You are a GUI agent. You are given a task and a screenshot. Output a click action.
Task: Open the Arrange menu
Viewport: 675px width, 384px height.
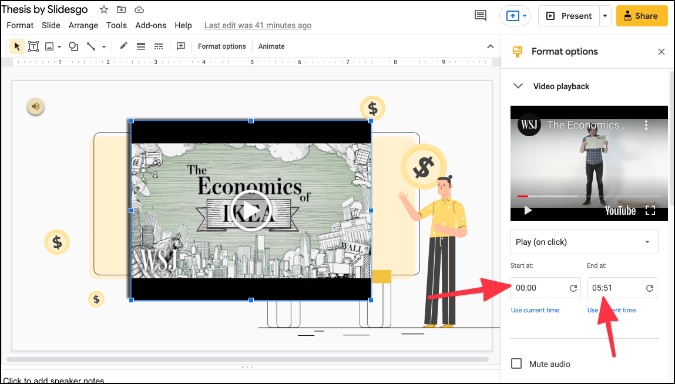(83, 25)
